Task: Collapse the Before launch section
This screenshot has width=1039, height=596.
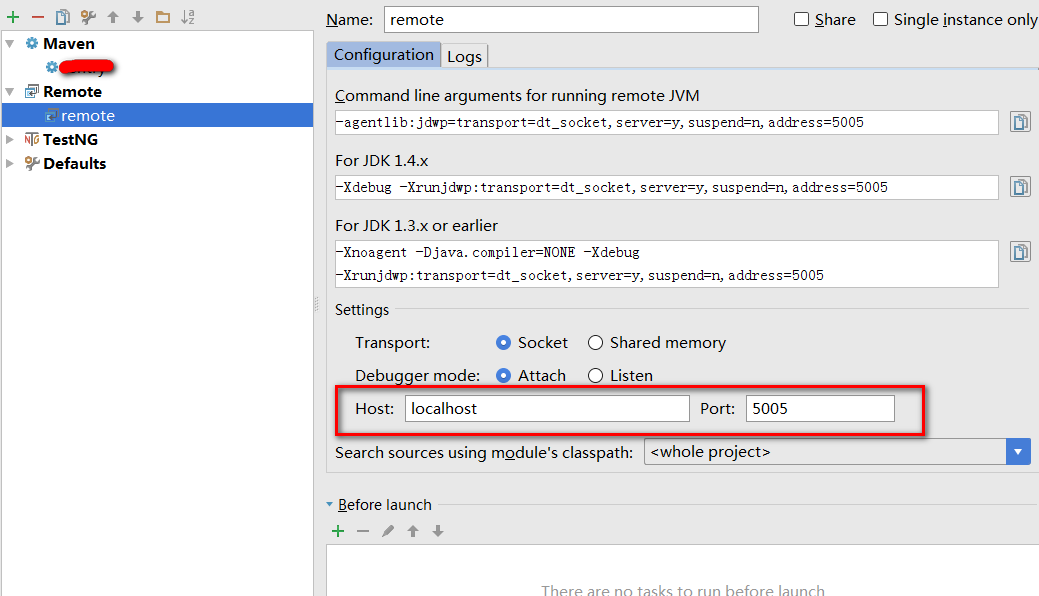Action: [330, 505]
